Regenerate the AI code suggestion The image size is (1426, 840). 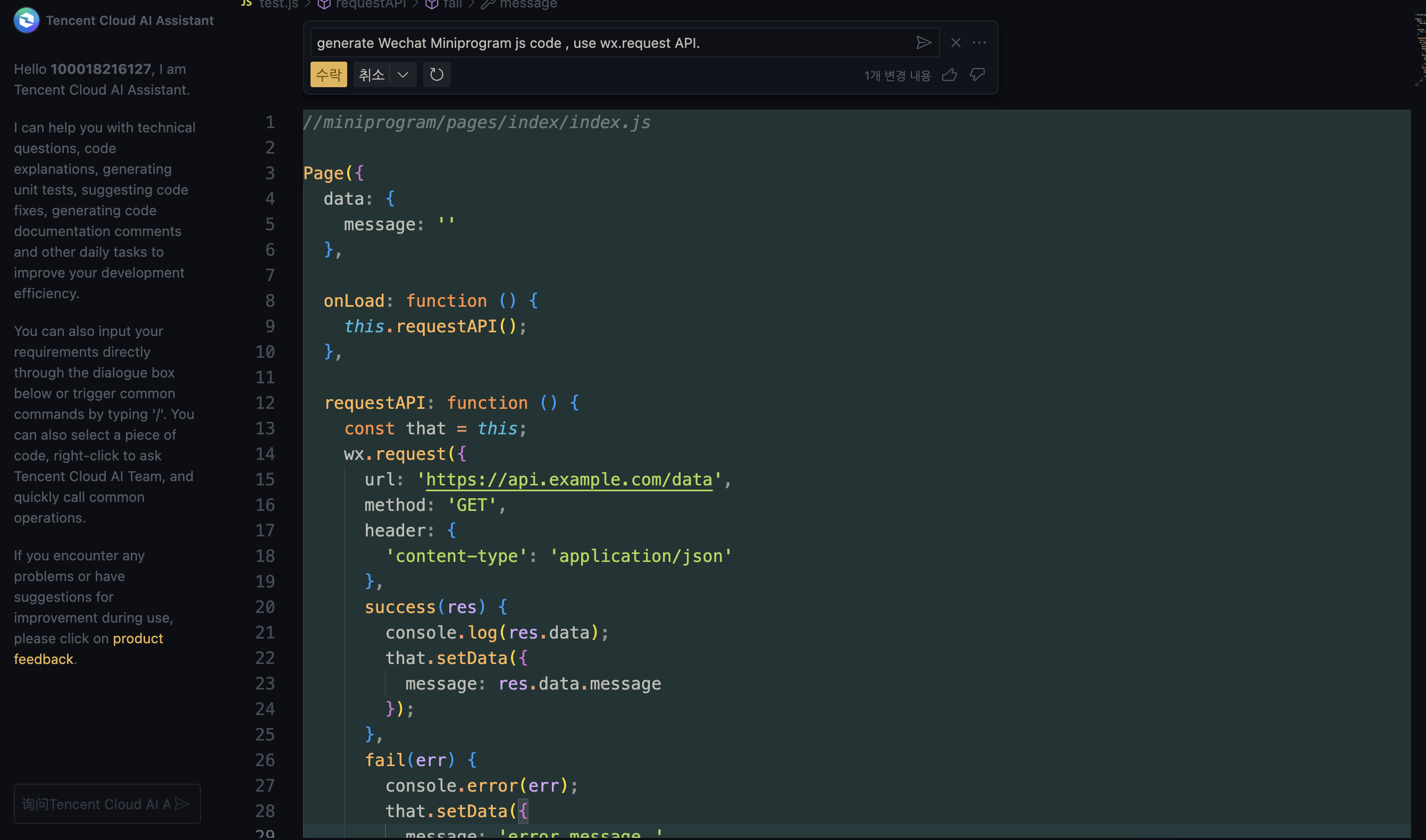pyautogui.click(x=436, y=75)
